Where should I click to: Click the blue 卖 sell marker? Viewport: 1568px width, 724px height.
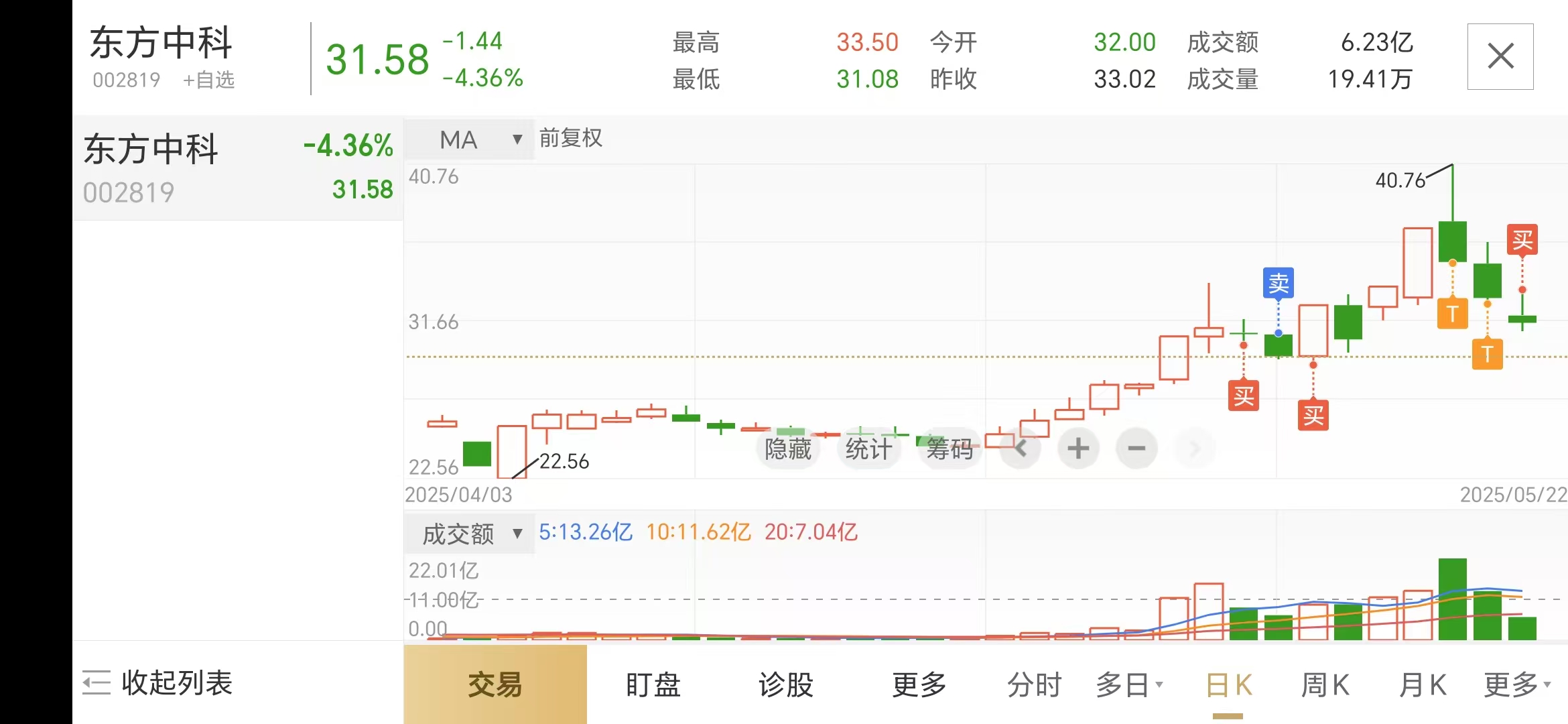[1279, 283]
